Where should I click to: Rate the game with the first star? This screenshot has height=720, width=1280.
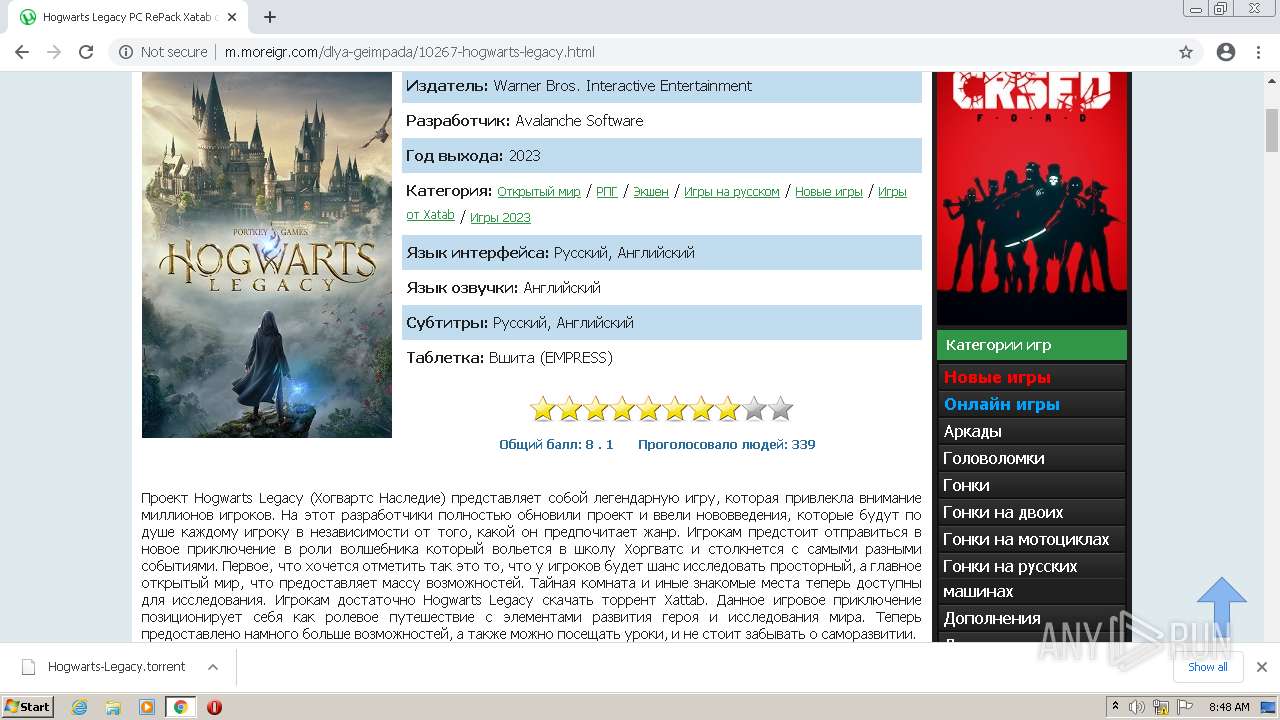click(543, 409)
